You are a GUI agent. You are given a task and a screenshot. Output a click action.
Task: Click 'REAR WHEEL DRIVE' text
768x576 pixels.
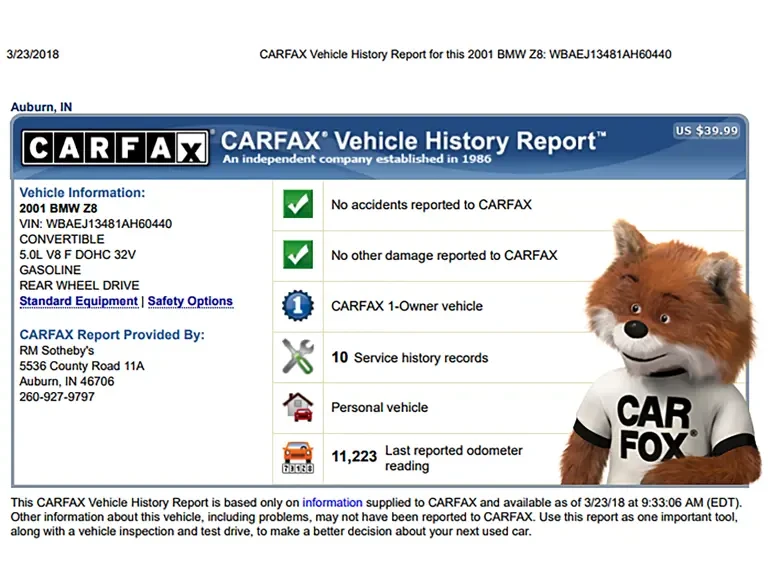[x=79, y=286]
